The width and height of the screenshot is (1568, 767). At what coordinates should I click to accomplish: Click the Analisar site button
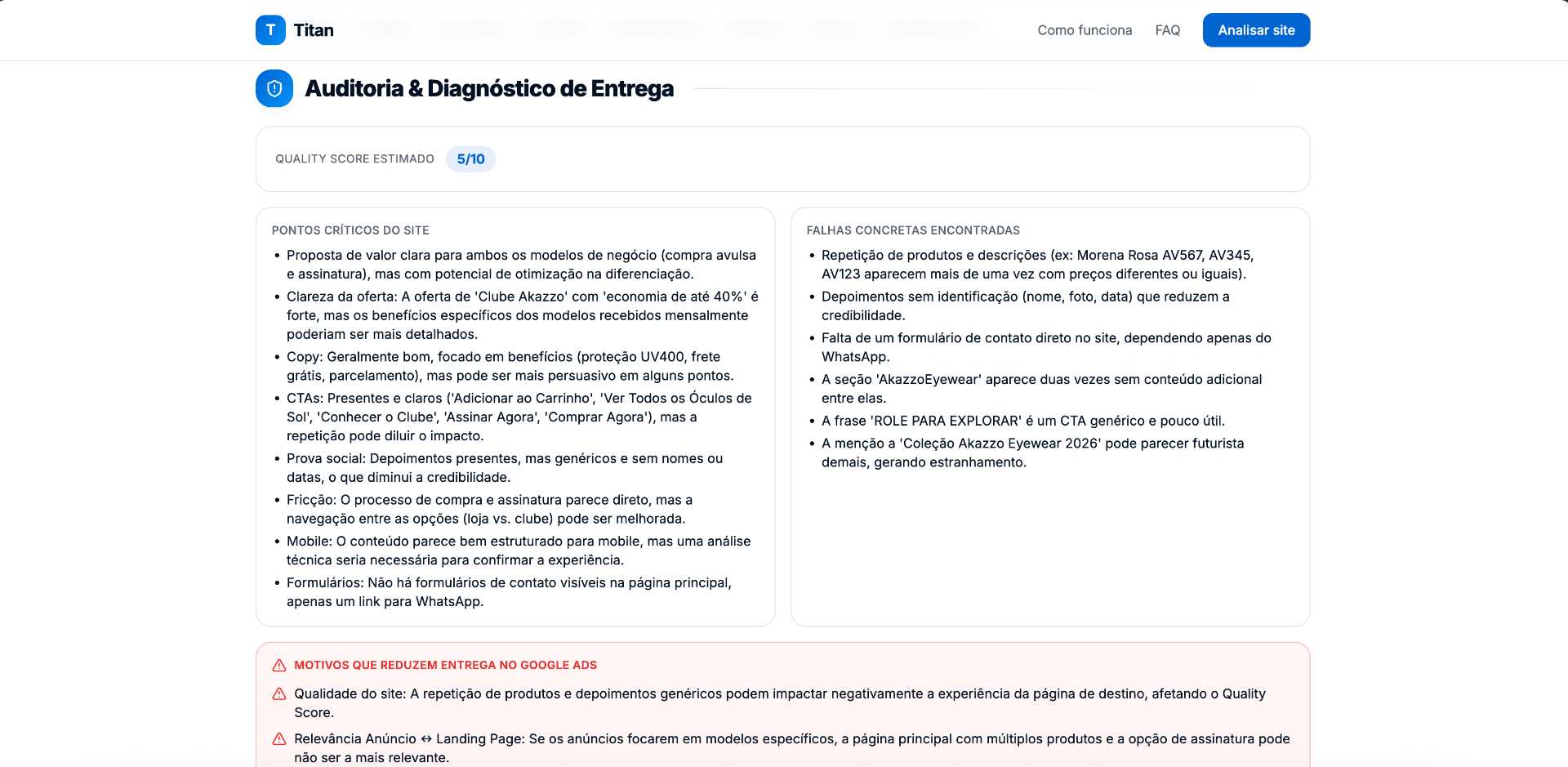point(1256,30)
